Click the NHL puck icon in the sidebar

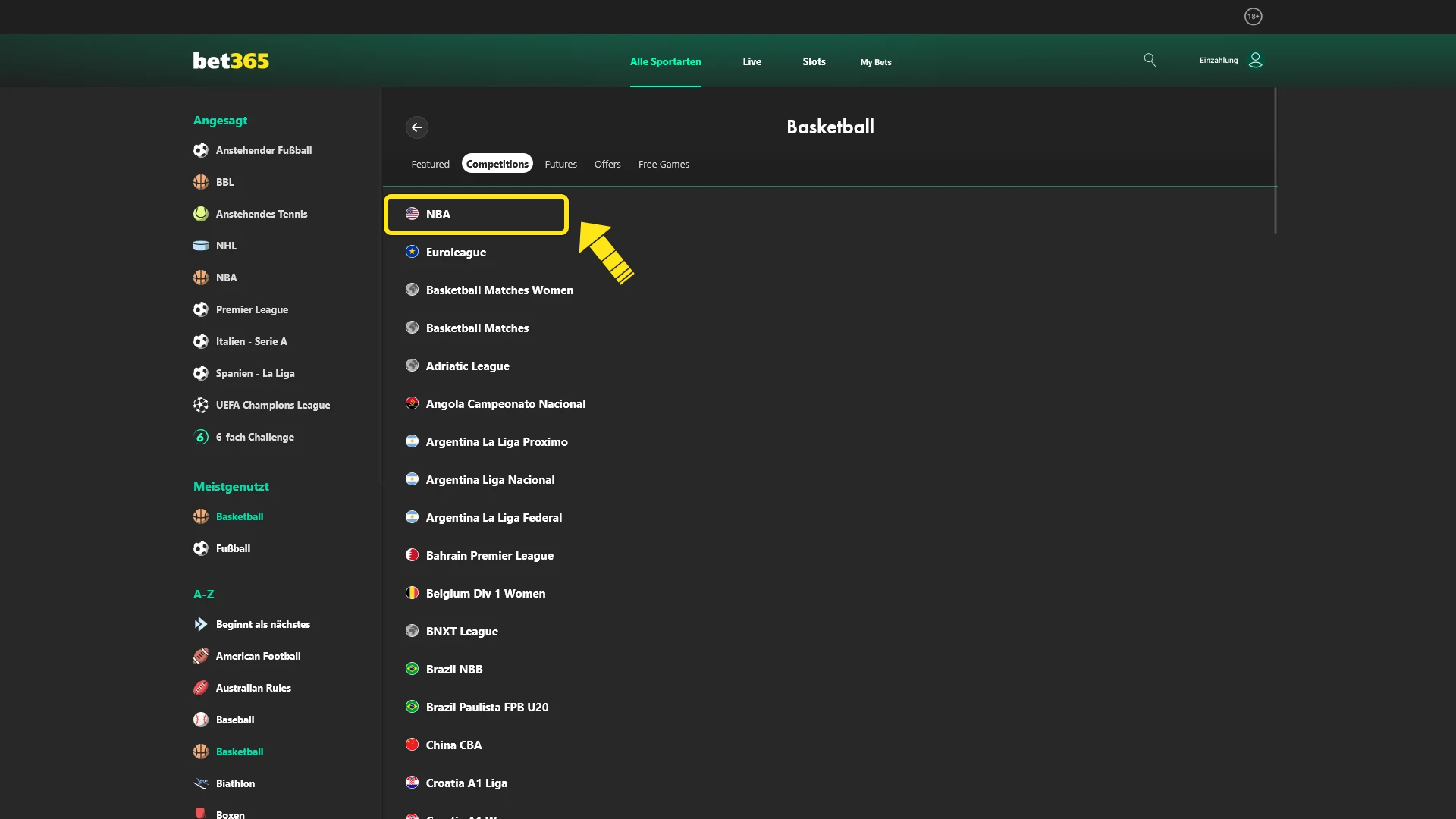pyautogui.click(x=200, y=246)
